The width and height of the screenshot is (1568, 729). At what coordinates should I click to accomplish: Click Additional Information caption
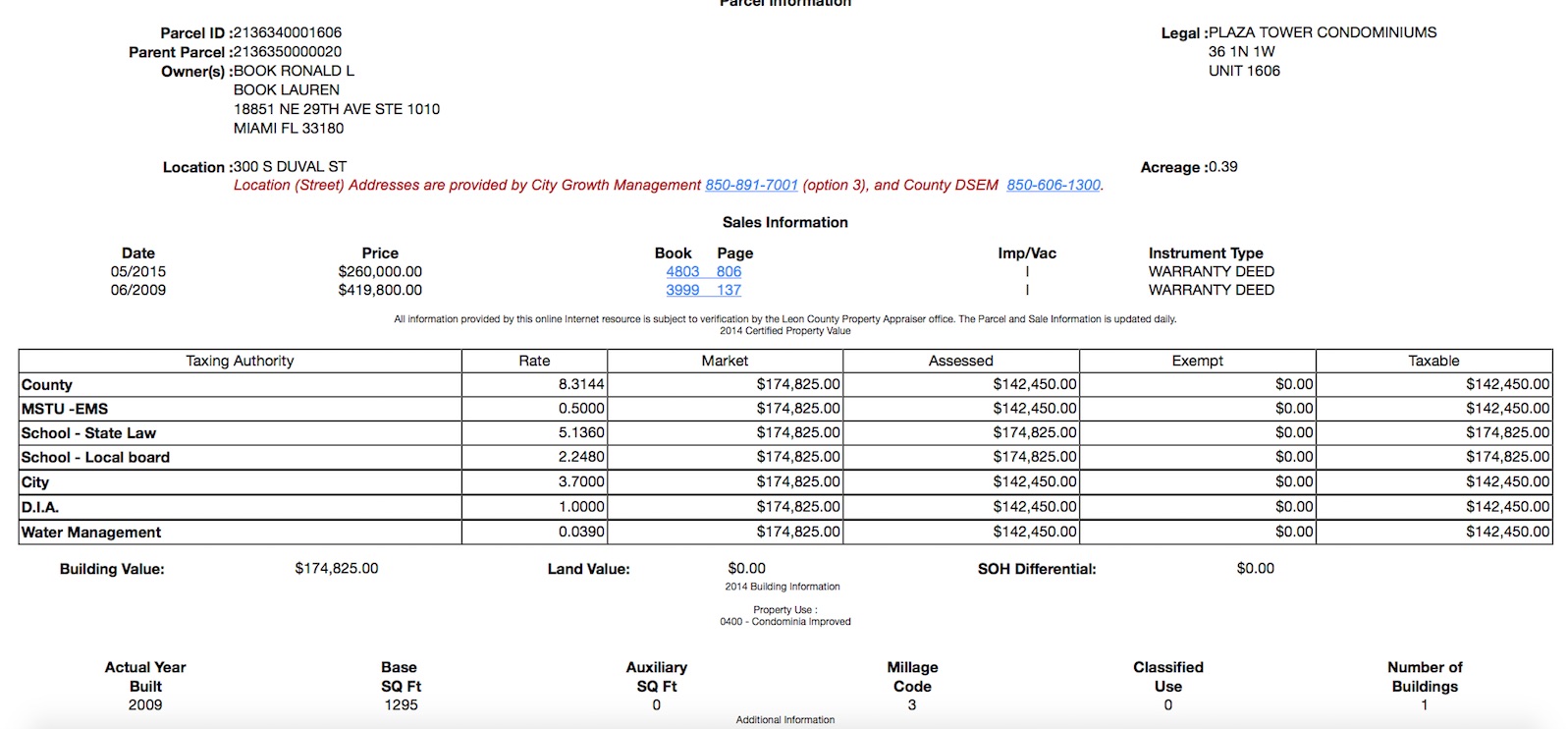coord(785,720)
